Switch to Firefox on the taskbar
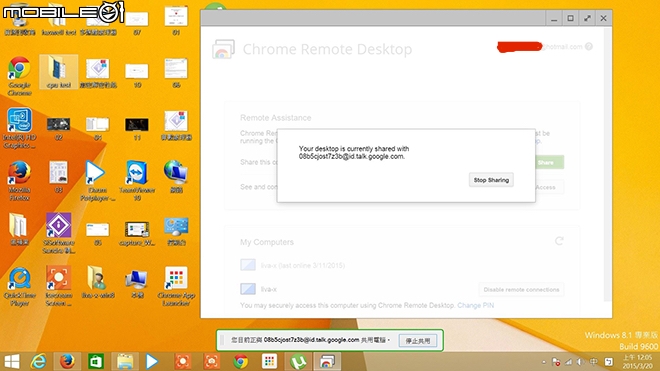The image size is (660, 371). point(67,361)
